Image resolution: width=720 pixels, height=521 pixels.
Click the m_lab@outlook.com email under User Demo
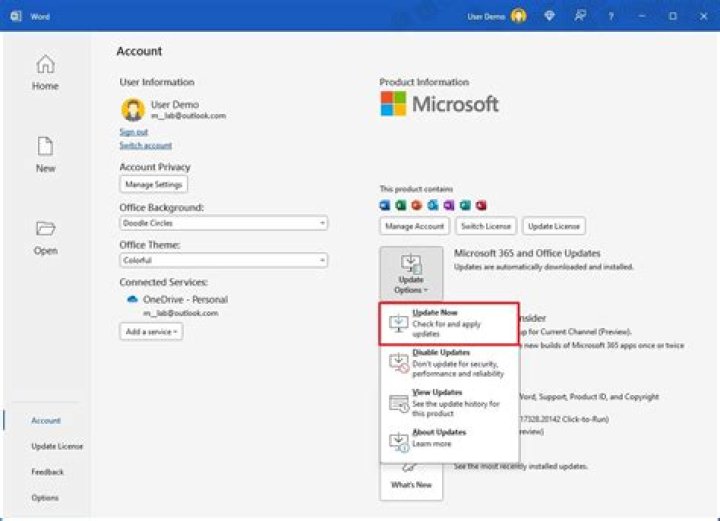tap(189, 116)
